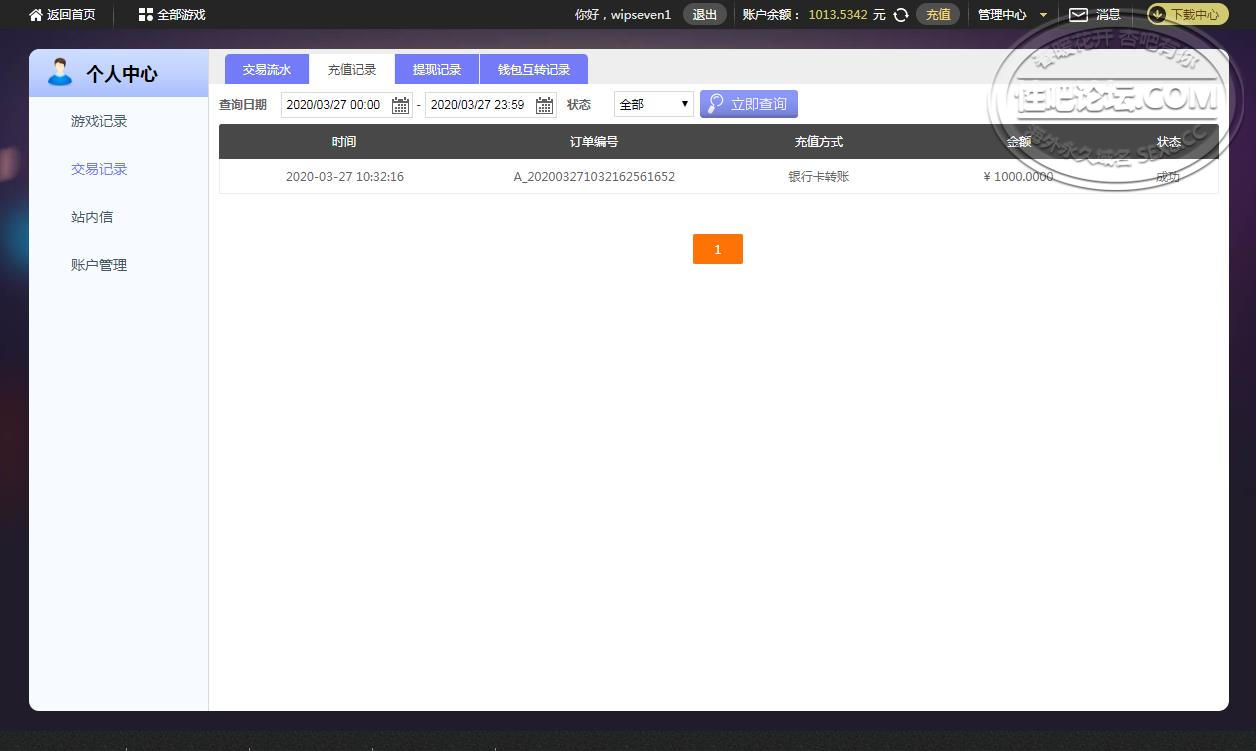Select page 1 in pagination

coord(718,249)
